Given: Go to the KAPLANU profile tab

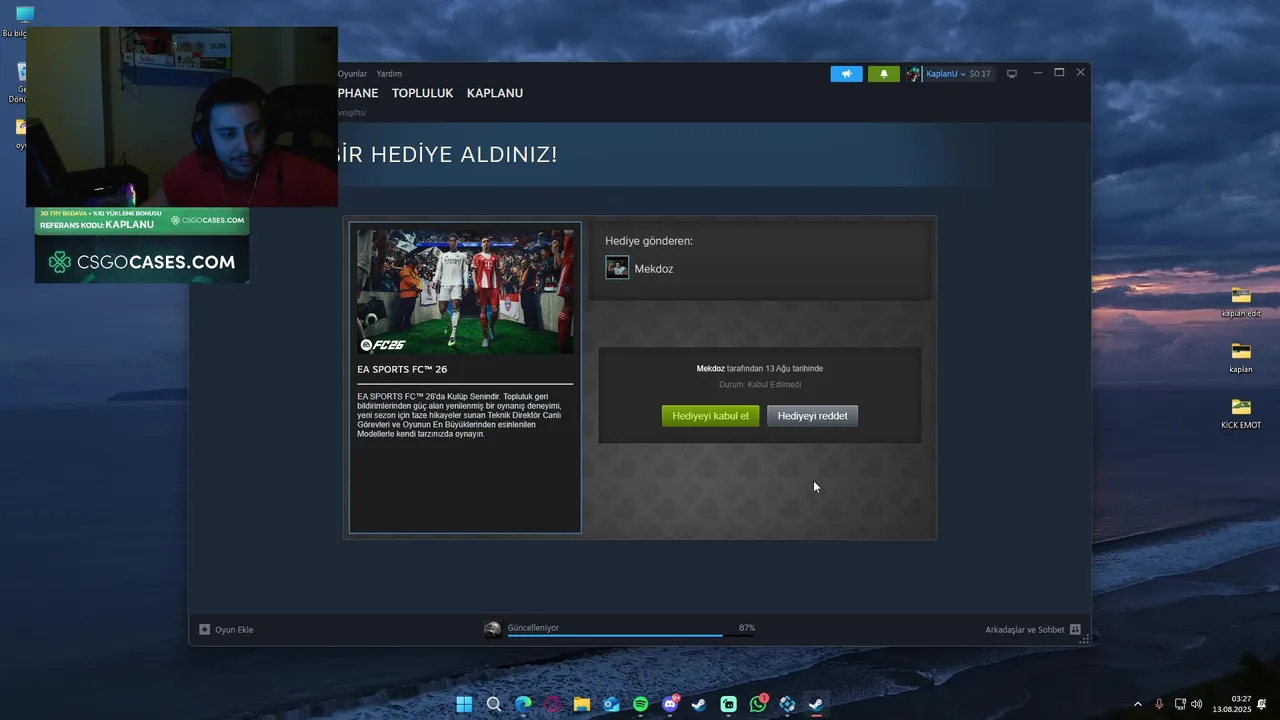Looking at the screenshot, I should (x=495, y=93).
